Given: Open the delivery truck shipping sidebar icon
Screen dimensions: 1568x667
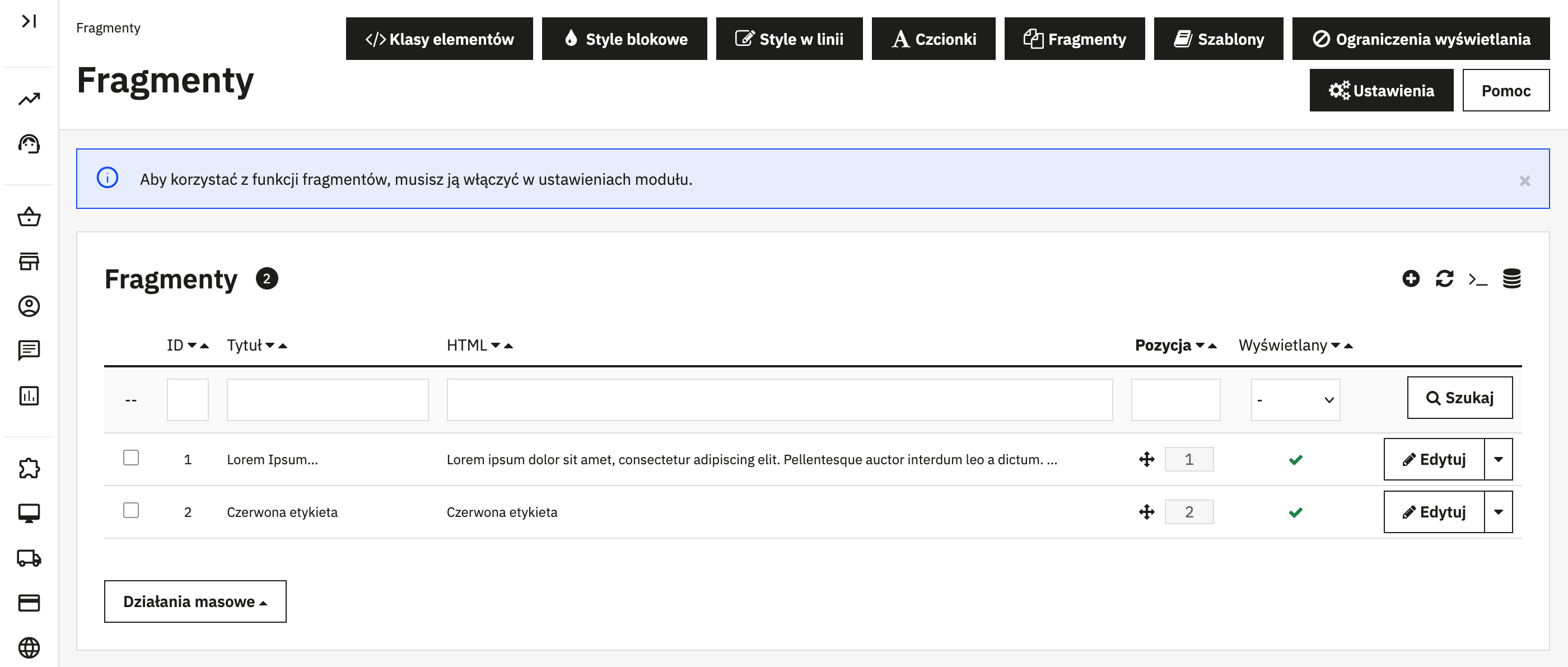Looking at the screenshot, I should (x=29, y=557).
